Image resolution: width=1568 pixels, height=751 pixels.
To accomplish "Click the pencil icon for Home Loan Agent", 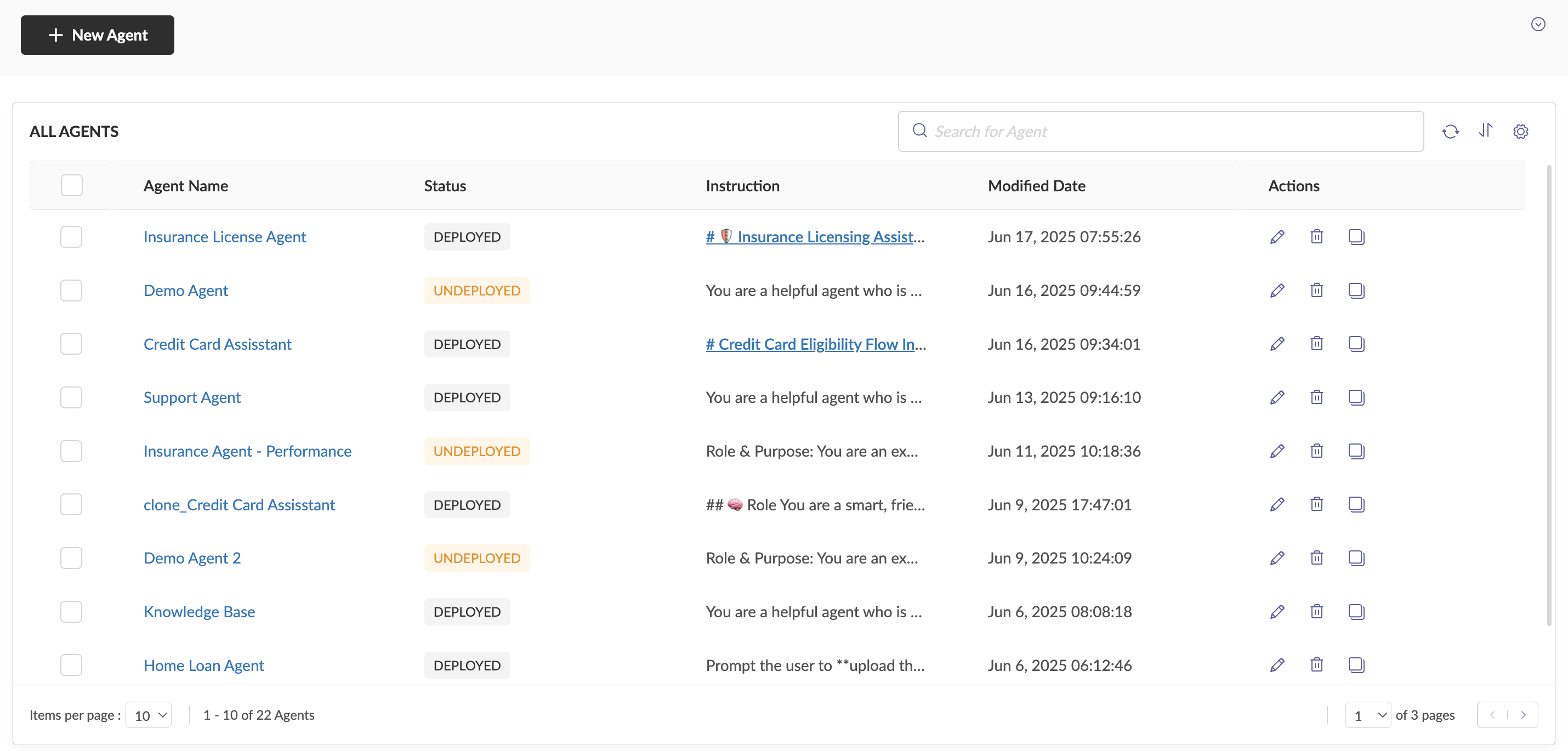I will tap(1277, 664).
